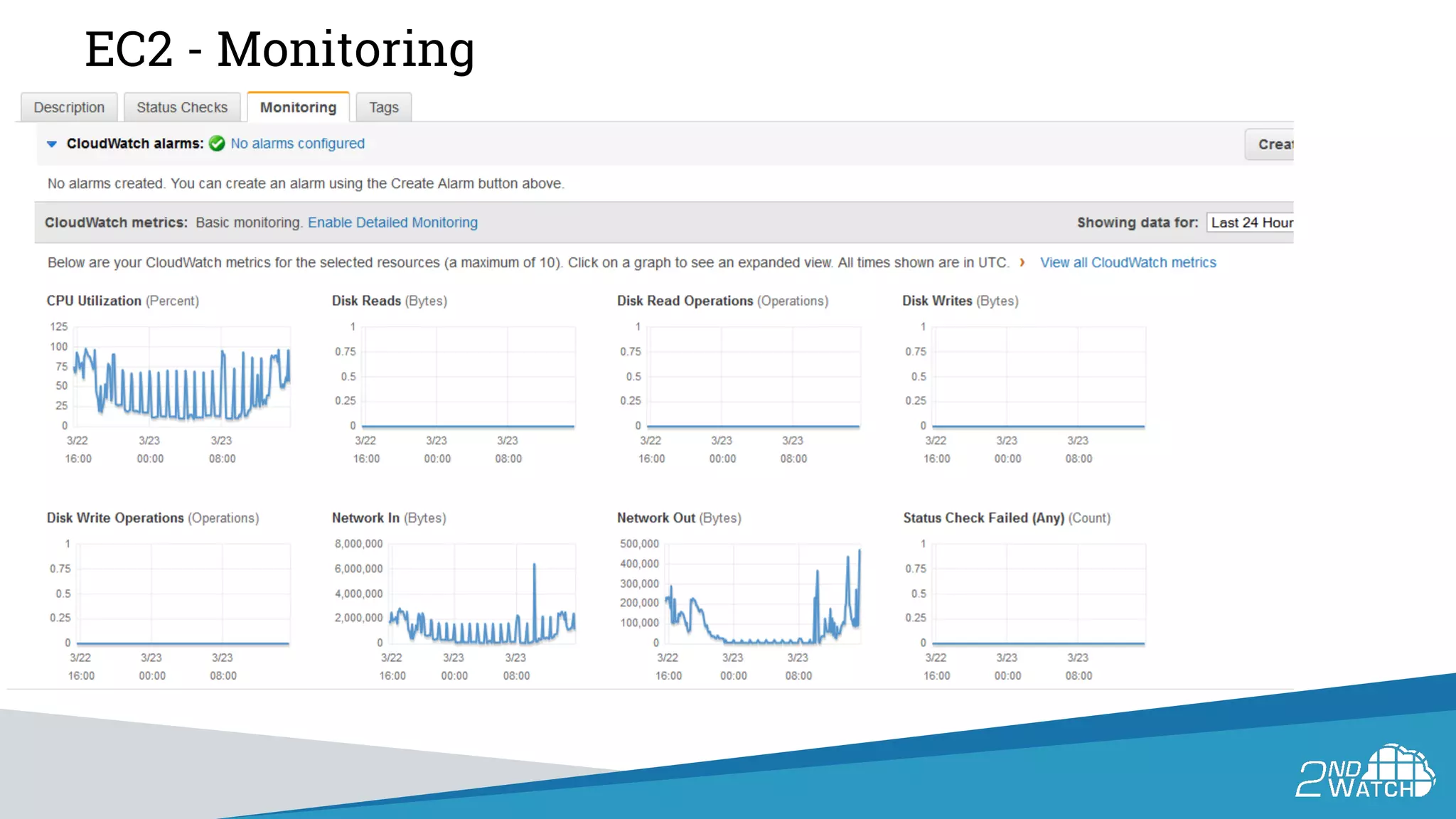The image size is (1456, 819).
Task: Click the orange arrow beside View all CloudWatch metrics
Action: pyautogui.click(x=1022, y=262)
